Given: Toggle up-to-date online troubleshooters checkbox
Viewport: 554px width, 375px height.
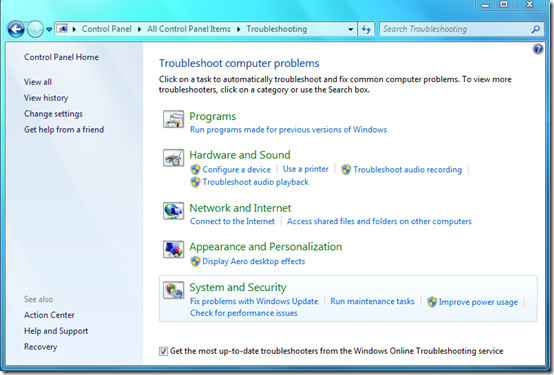Looking at the screenshot, I should click(x=163, y=351).
